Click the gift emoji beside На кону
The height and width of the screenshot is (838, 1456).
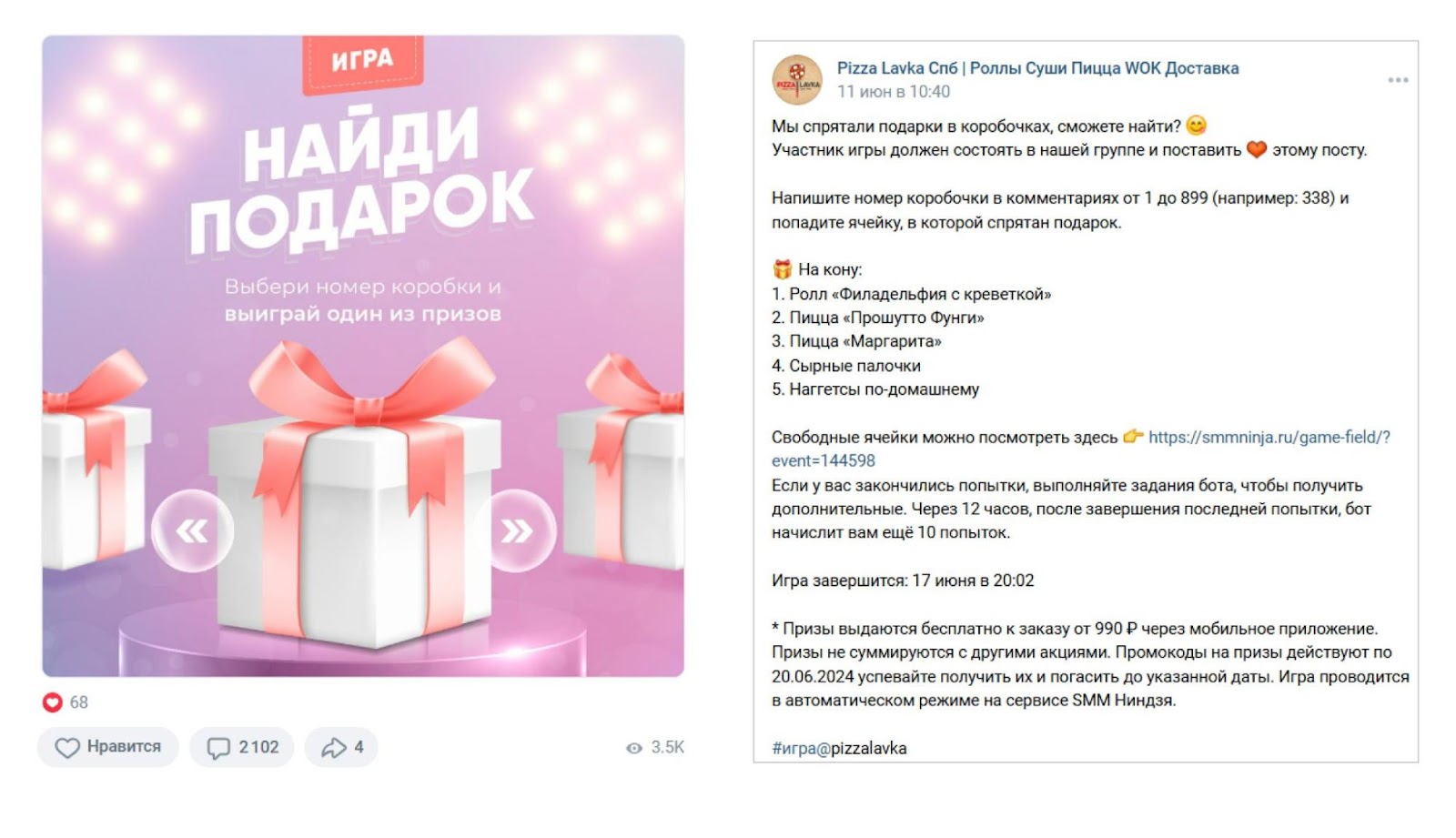pyautogui.click(x=782, y=269)
